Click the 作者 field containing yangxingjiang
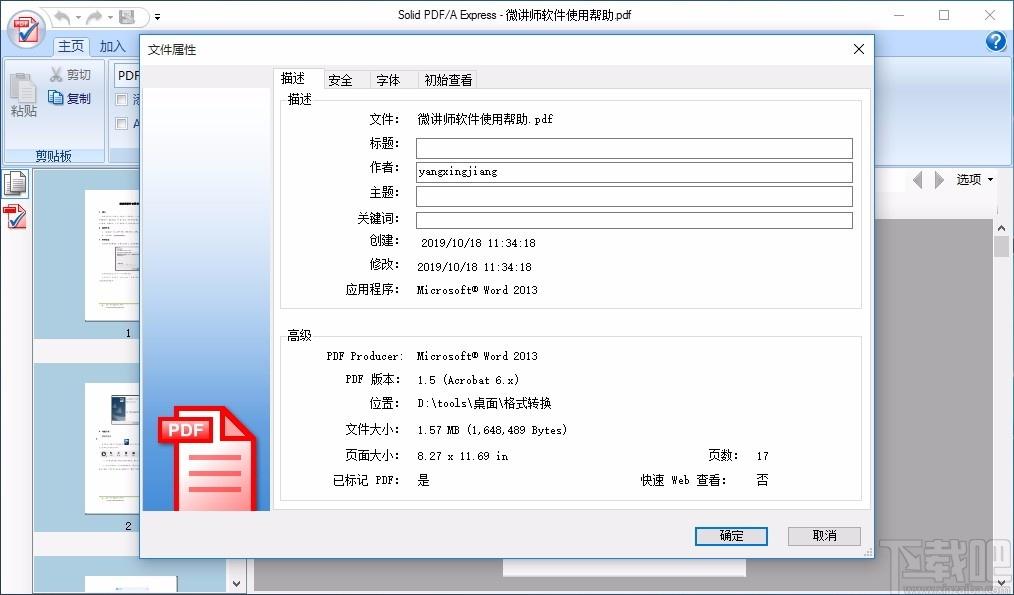Viewport: 1014px width, 595px height. coord(634,172)
